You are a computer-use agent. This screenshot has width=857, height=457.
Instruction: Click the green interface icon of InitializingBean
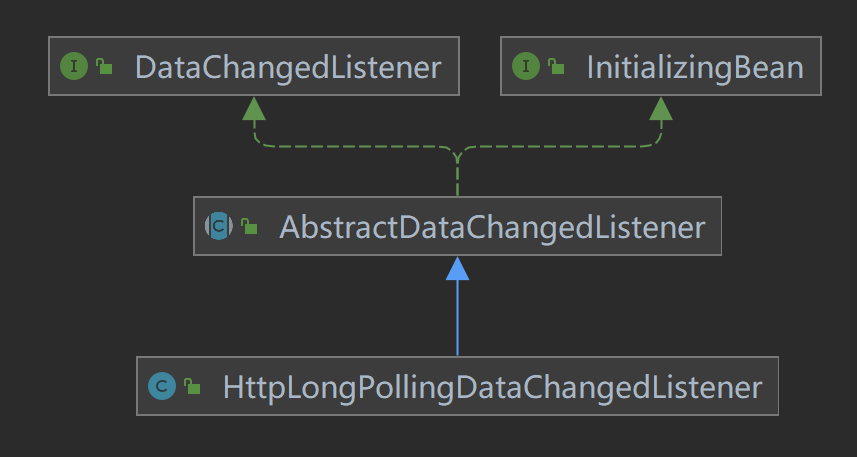pyautogui.click(x=526, y=67)
